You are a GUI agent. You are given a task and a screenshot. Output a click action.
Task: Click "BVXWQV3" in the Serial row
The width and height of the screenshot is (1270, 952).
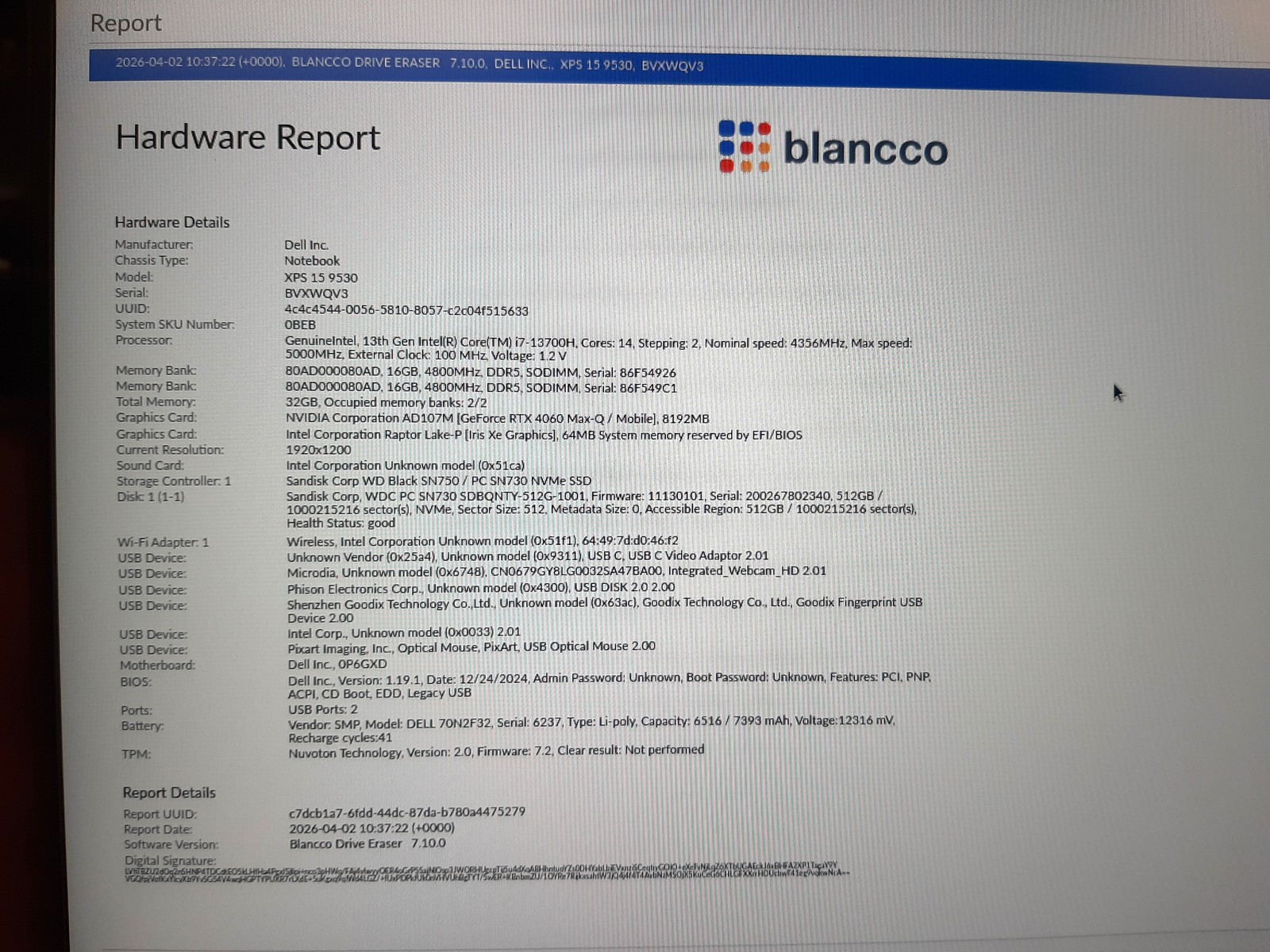[x=316, y=294]
